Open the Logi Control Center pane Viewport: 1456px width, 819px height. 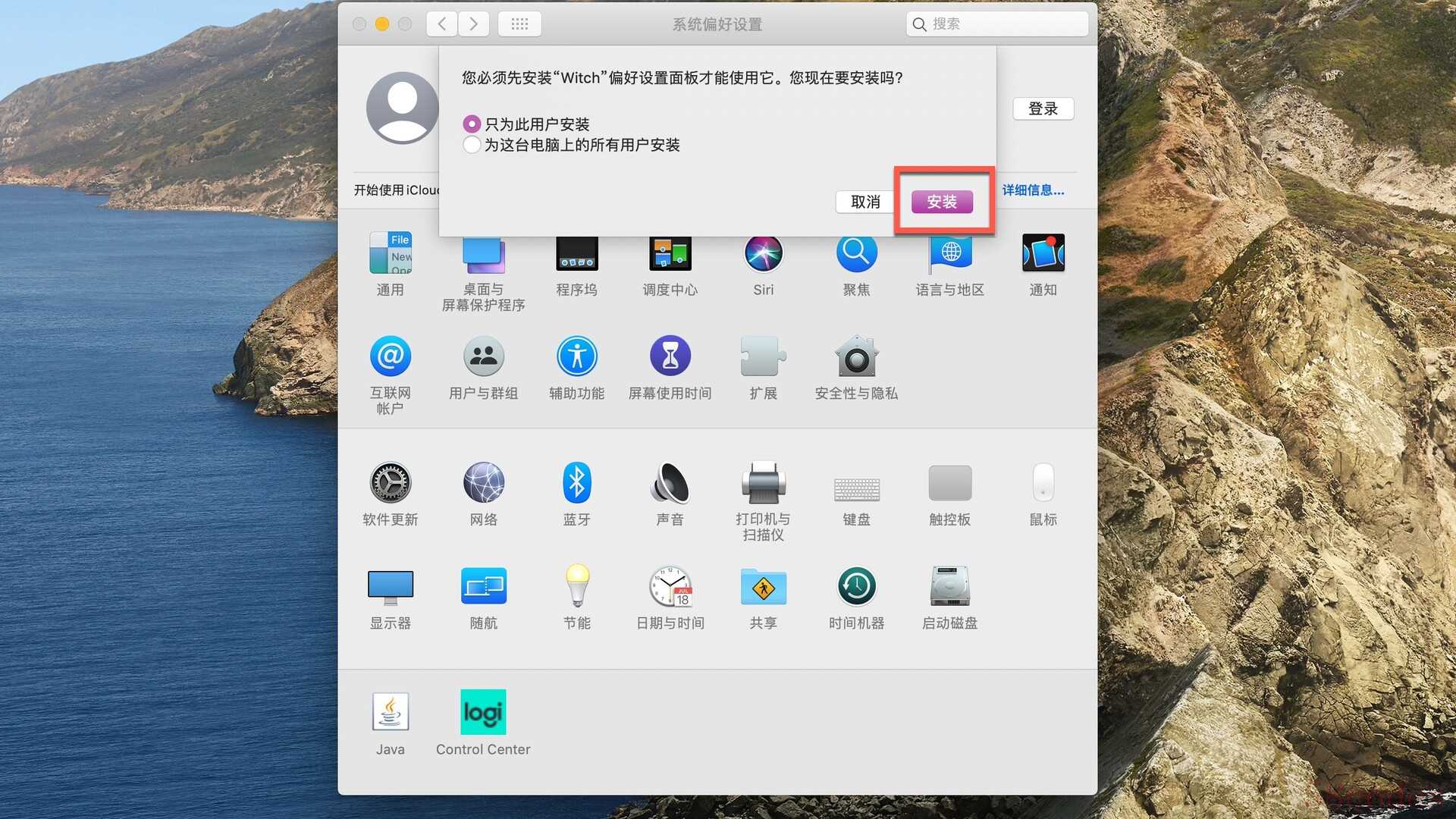click(x=483, y=712)
